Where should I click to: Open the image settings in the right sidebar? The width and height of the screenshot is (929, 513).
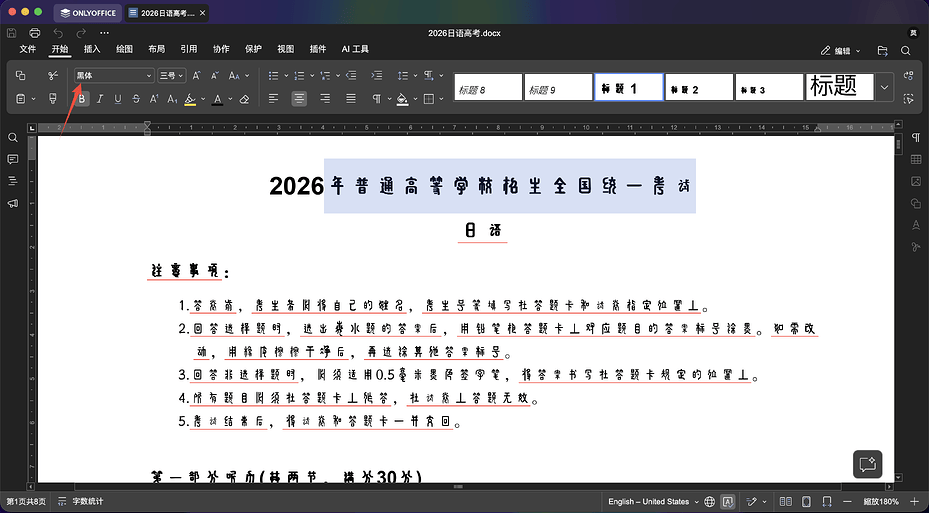click(916, 181)
